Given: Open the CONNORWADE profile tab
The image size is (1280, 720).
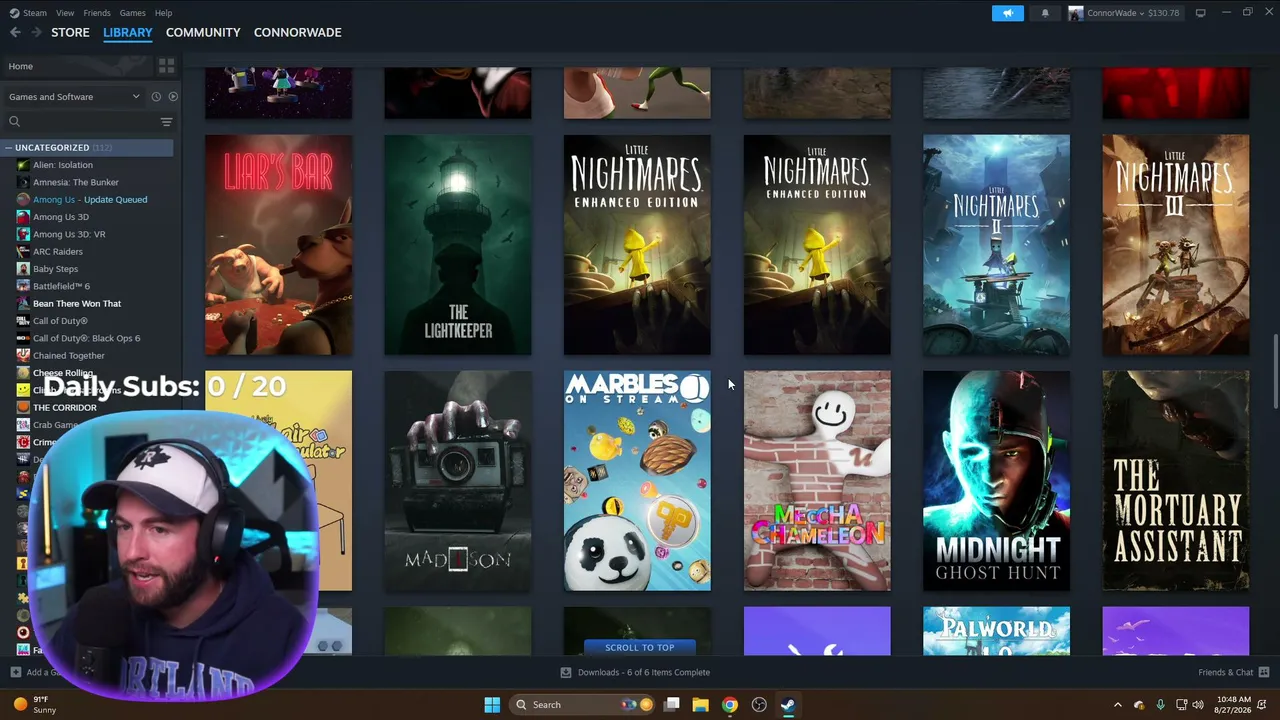Looking at the screenshot, I should pyautogui.click(x=297, y=32).
